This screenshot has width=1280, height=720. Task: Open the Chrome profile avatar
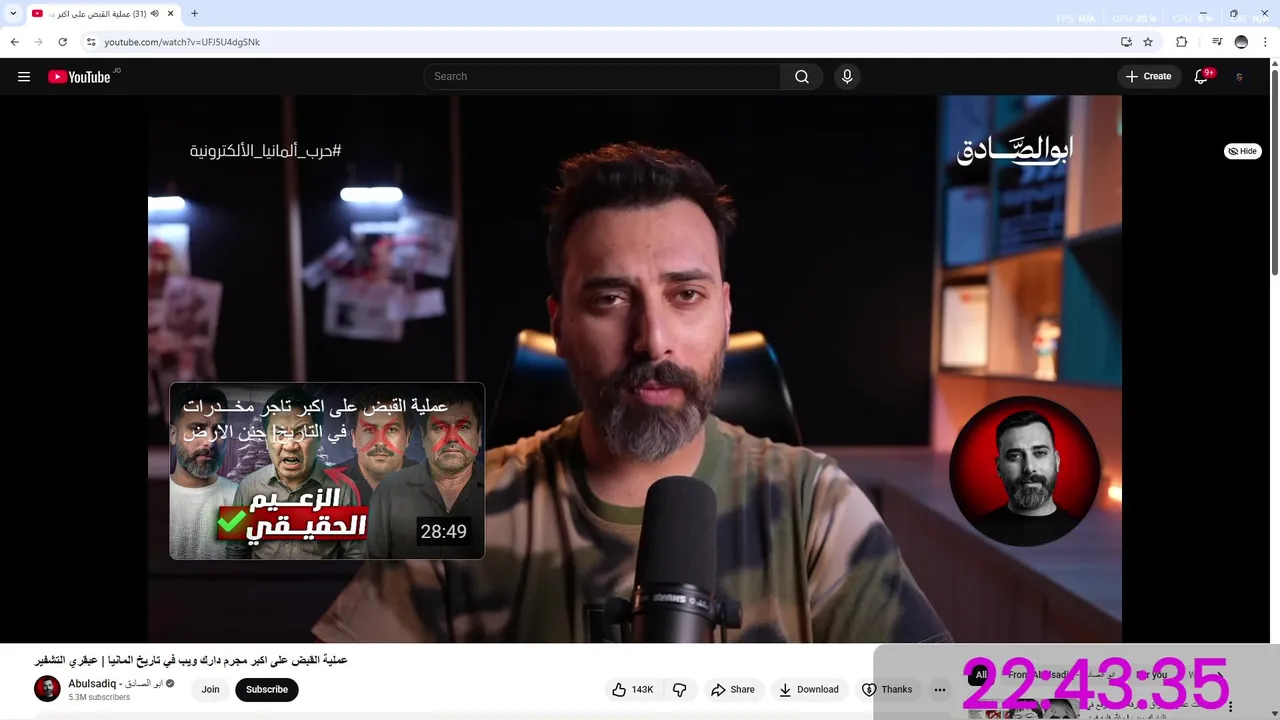coord(1241,42)
